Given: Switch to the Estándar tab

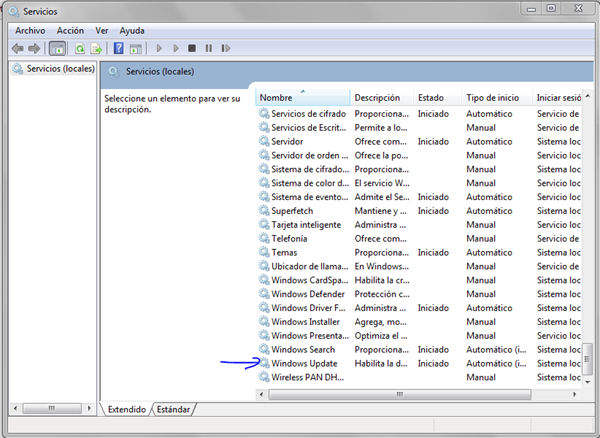Looking at the screenshot, I should point(172,409).
